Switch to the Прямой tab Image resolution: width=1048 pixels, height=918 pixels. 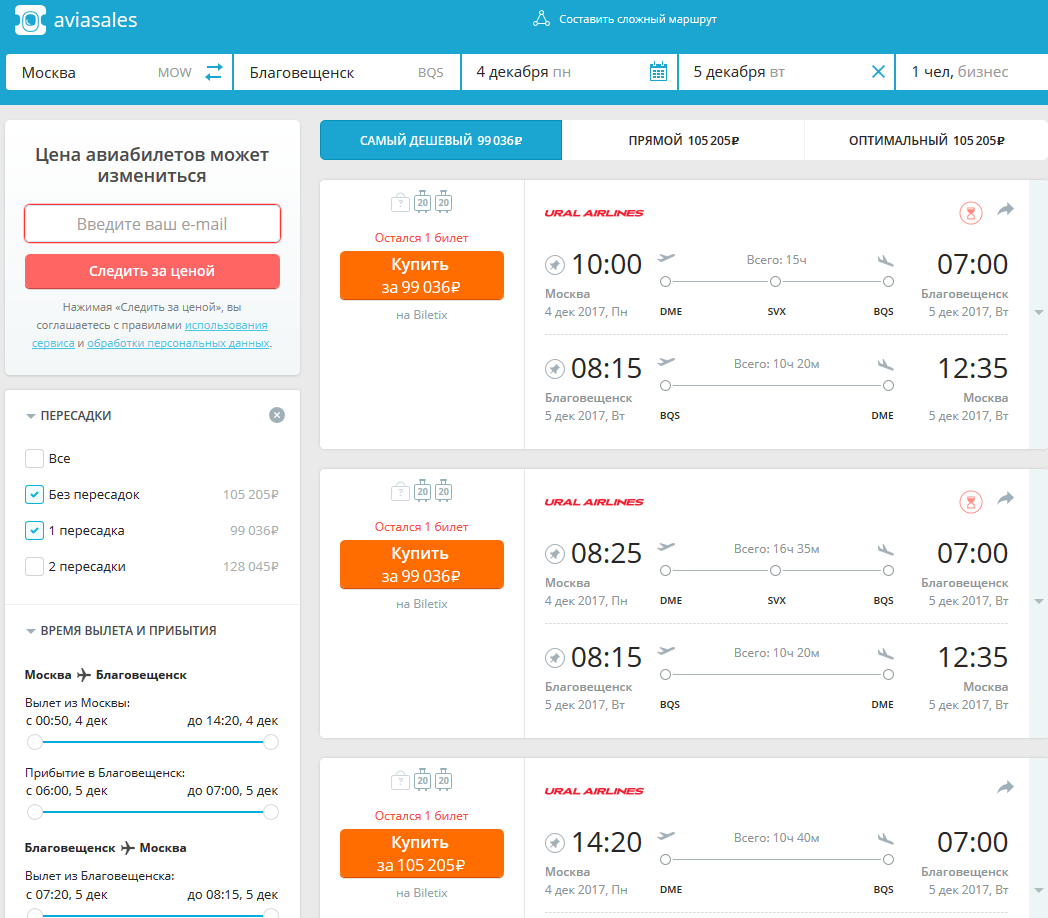(683, 140)
